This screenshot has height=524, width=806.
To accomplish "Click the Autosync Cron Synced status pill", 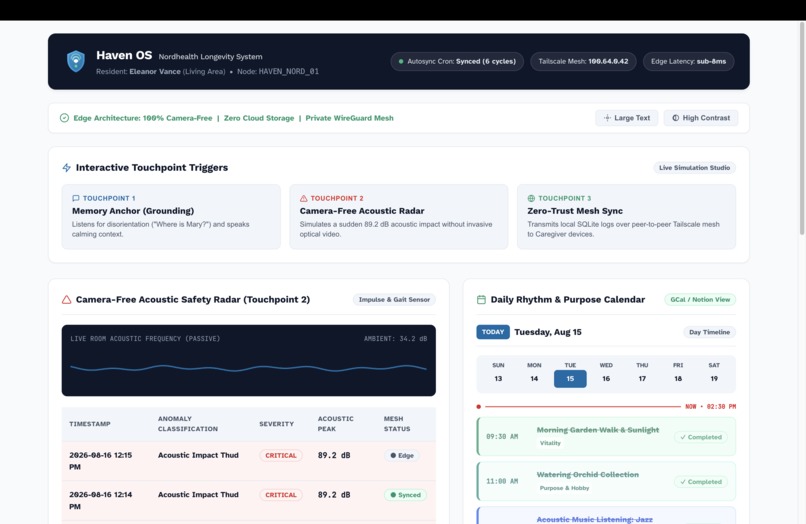I will pos(457,61).
